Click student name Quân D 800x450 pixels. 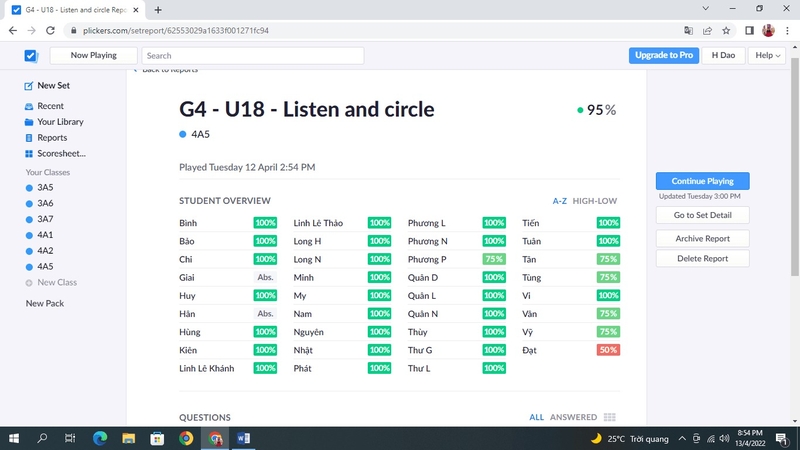point(422,278)
